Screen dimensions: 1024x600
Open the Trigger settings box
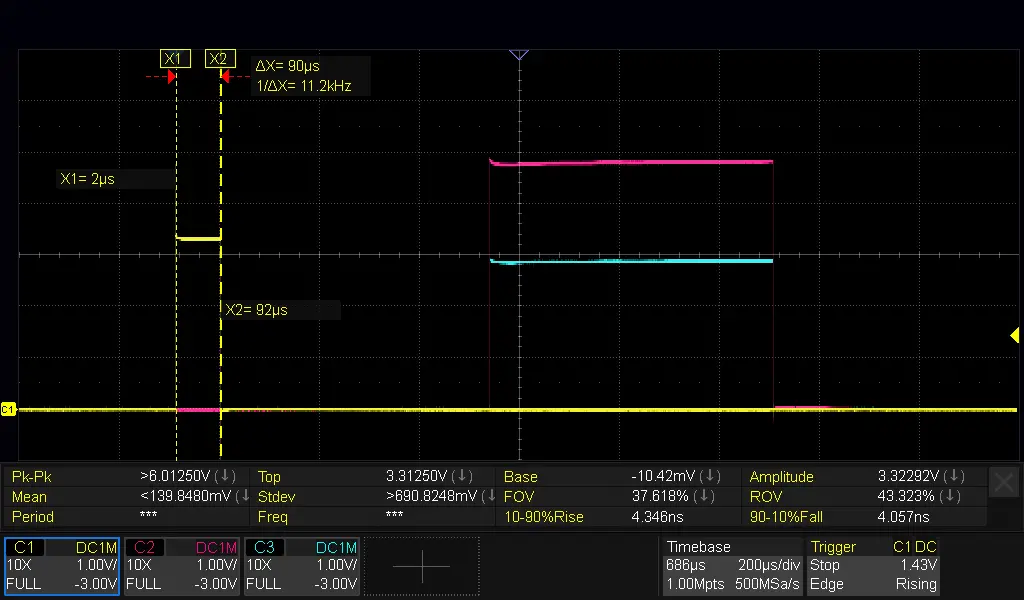873,566
